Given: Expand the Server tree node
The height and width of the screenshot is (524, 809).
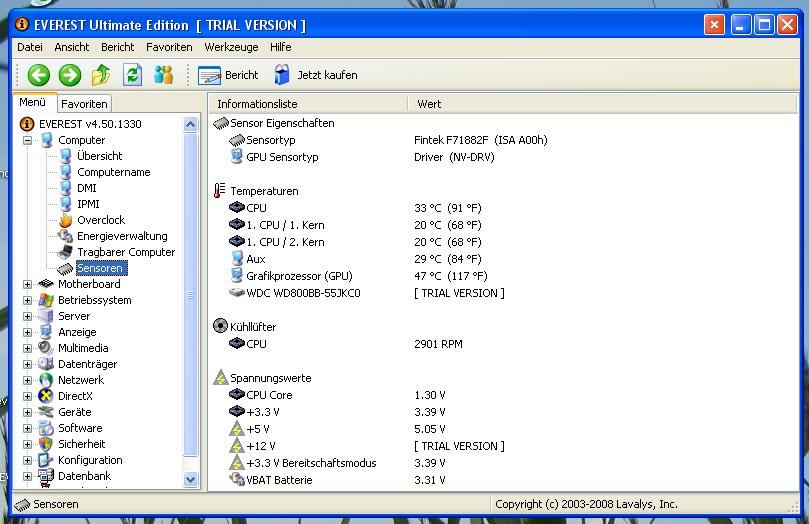Looking at the screenshot, I should coord(27,316).
